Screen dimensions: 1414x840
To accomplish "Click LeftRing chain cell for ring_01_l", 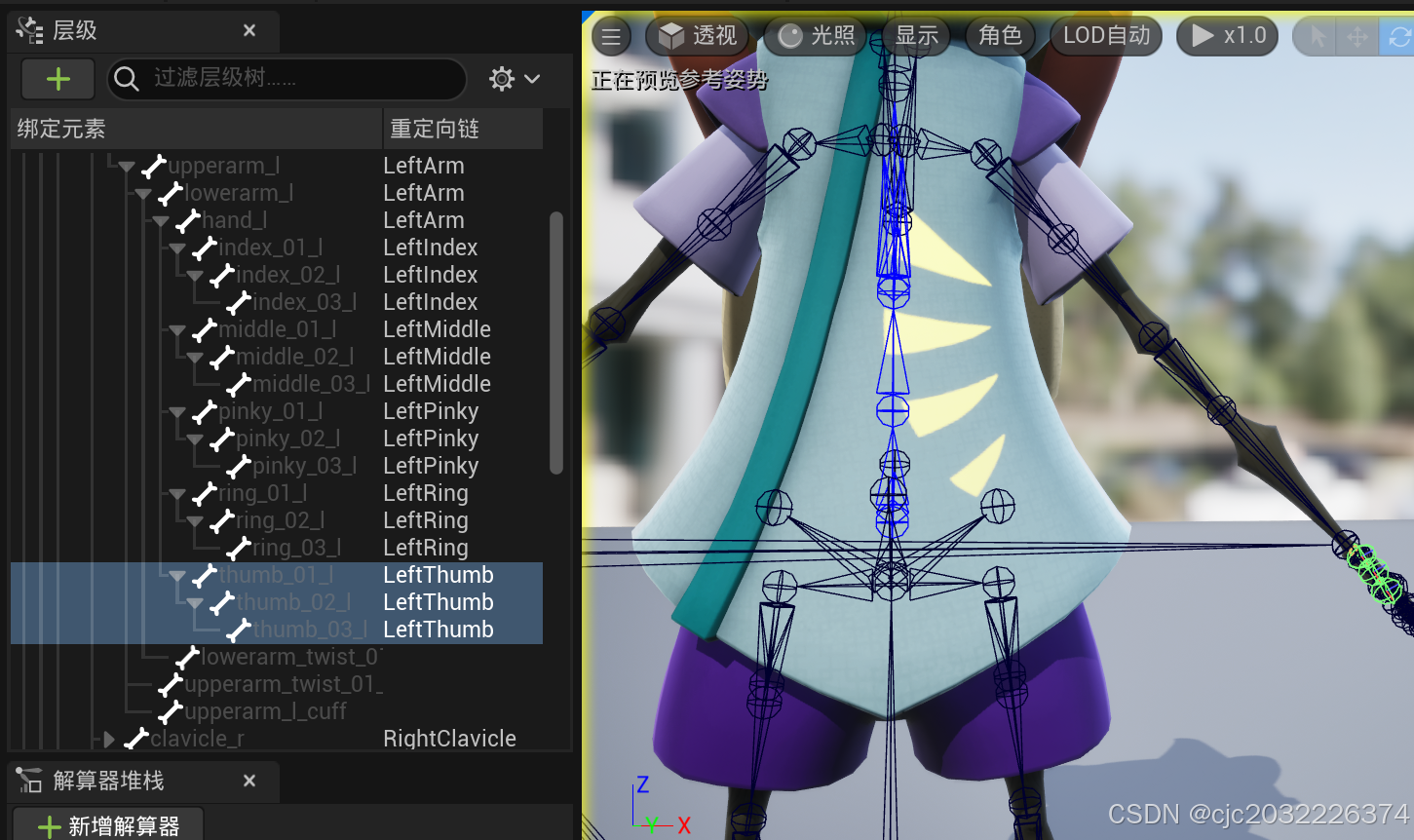I will 426,493.
